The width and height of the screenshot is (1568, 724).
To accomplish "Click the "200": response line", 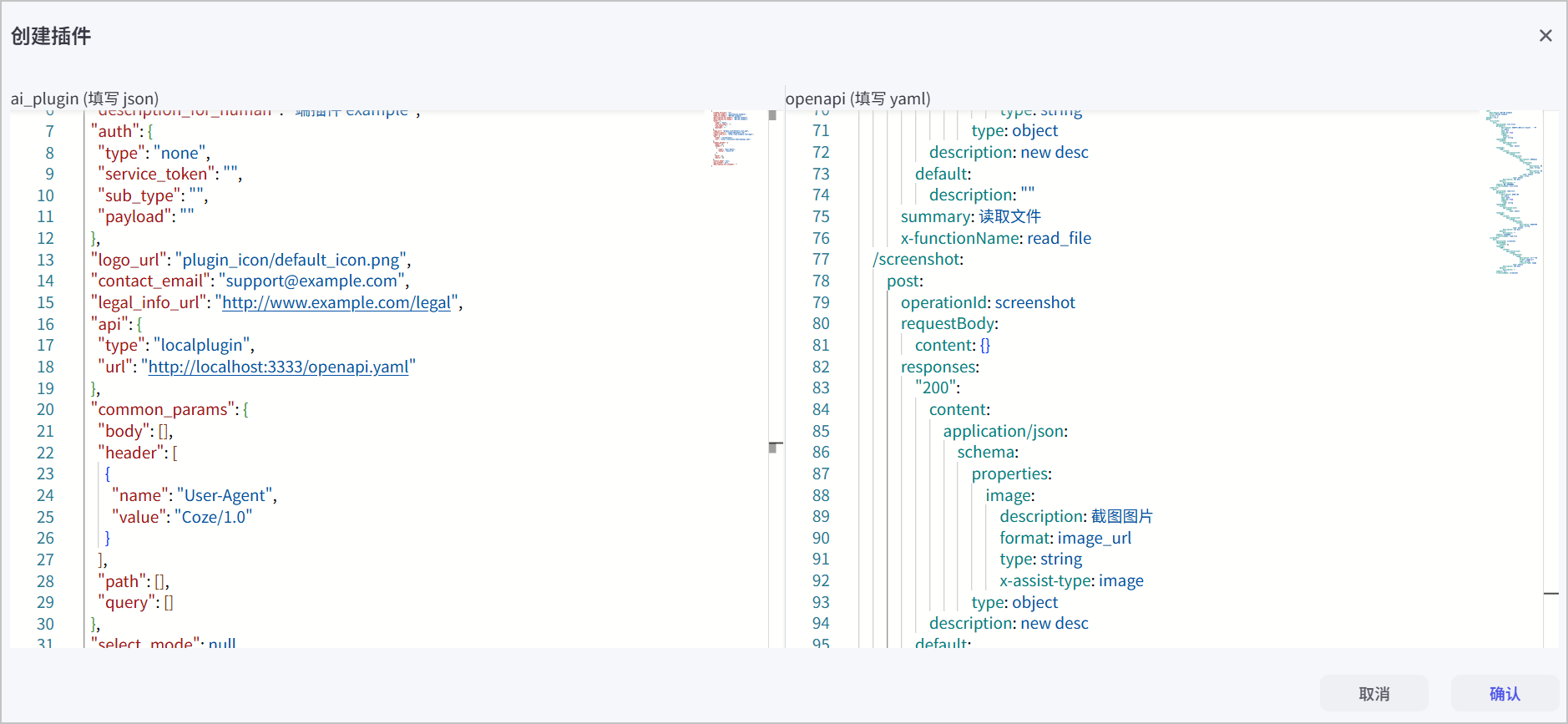I will (x=938, y=387).
